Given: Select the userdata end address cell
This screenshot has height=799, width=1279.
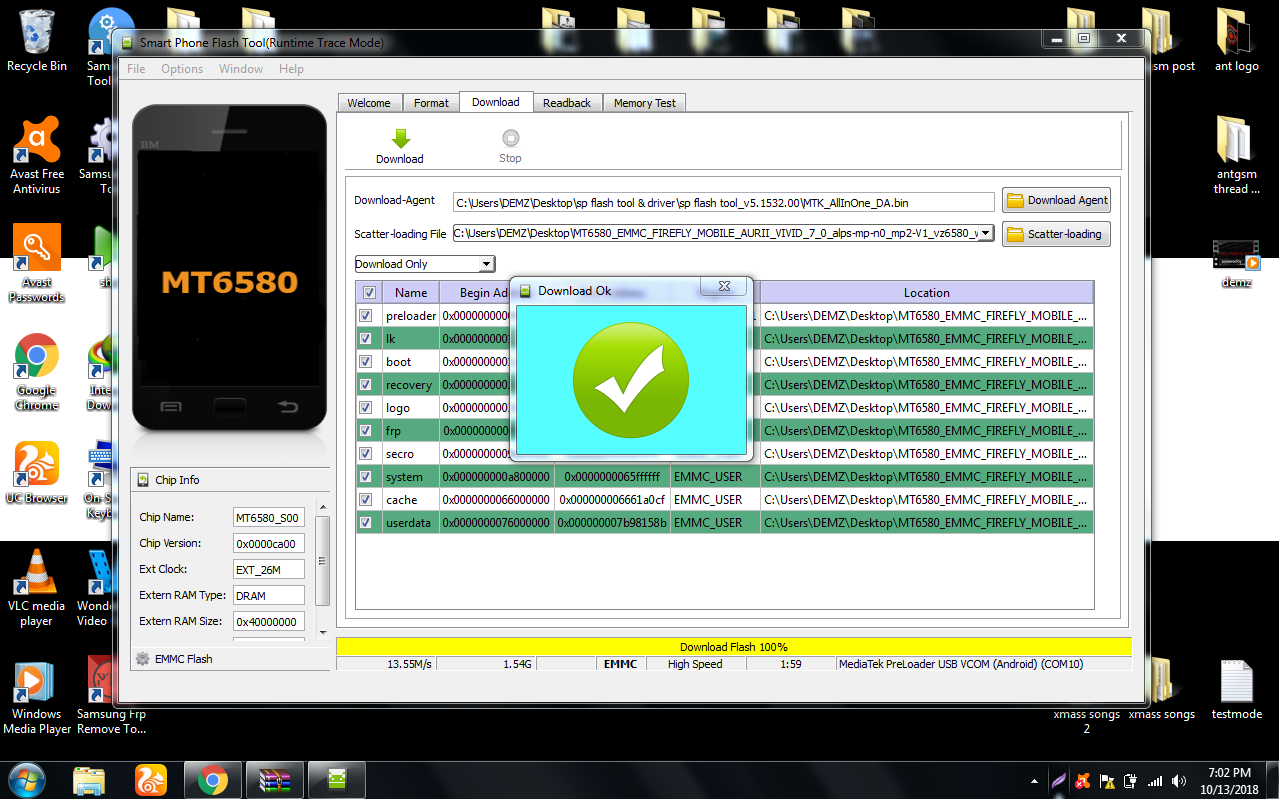Looking at the screenshot, I should [612, 523].
